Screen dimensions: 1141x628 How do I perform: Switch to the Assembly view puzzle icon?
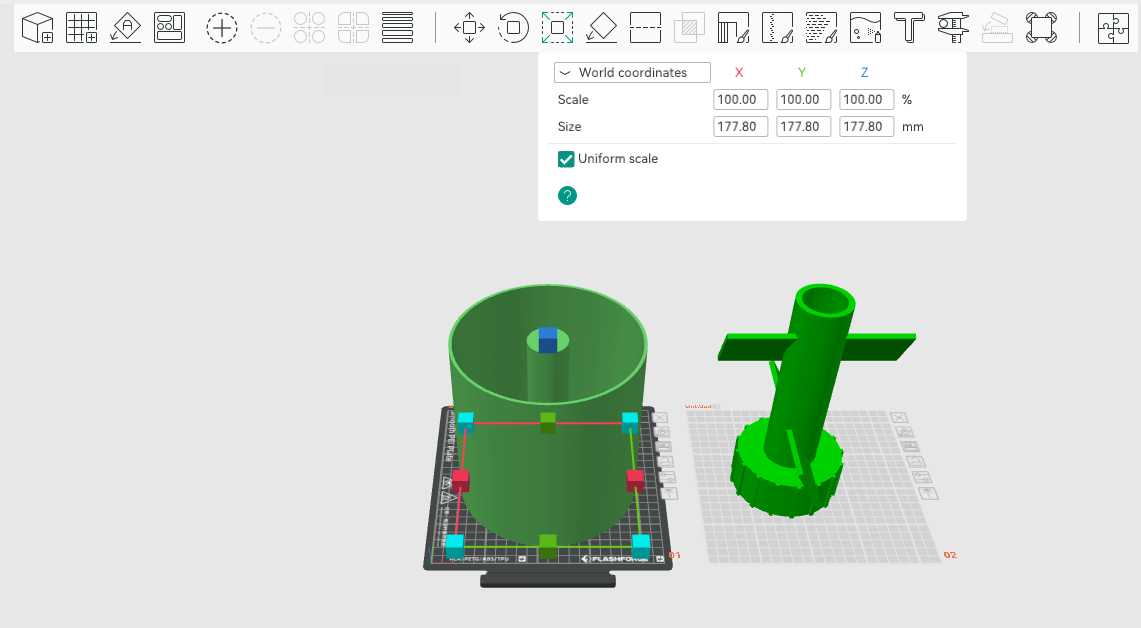[x=1113, y=28]
